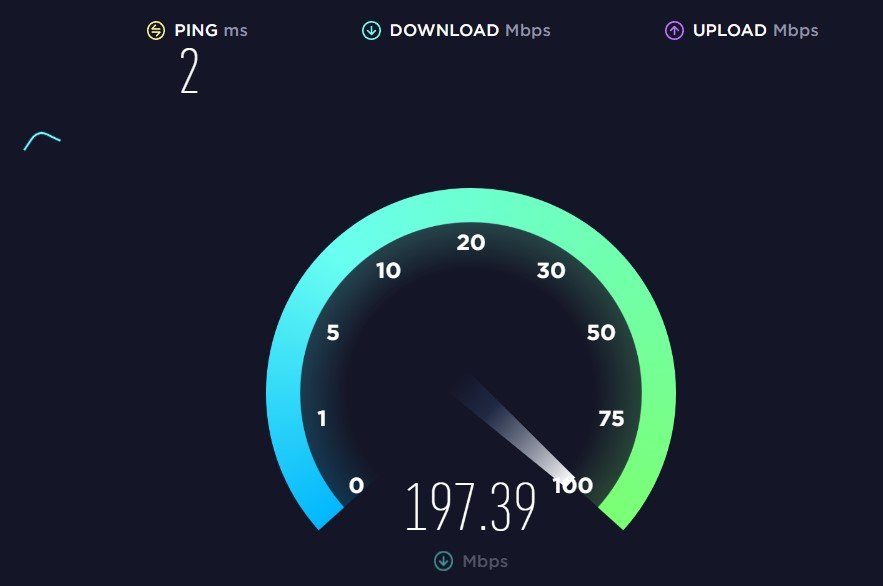Click the 197.39 speed readout

(x=471, y=507)
